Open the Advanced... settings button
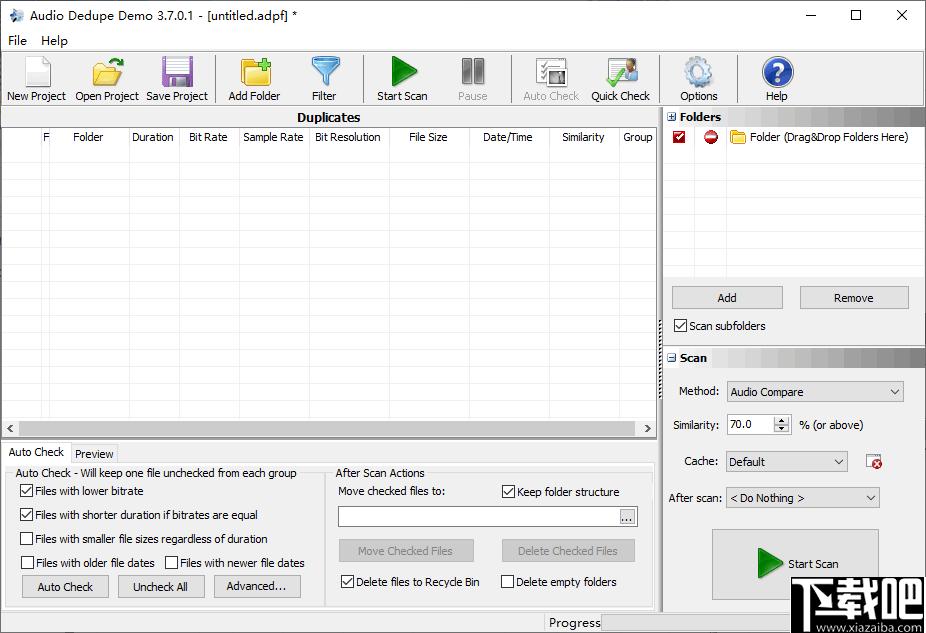Screen dimensions: 926x633 point(257,586)
